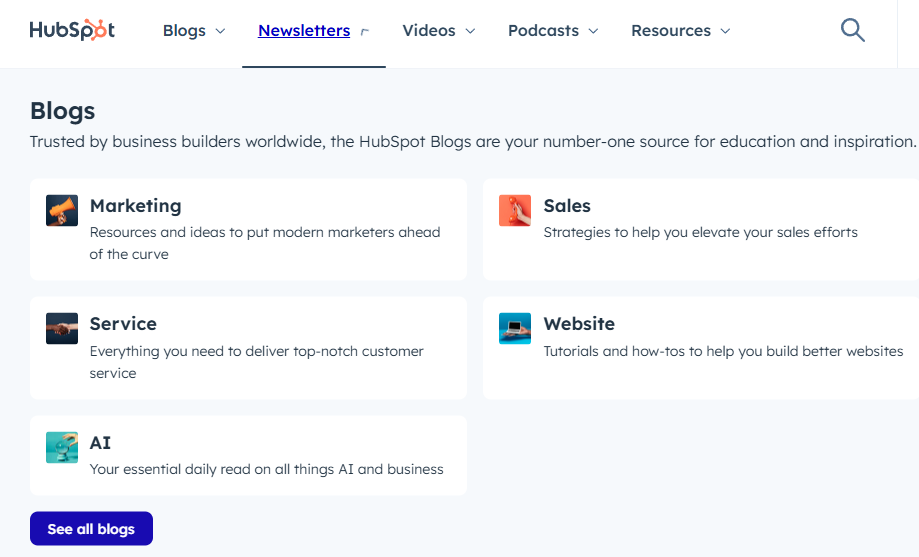
Task: Expand the Newsletters menu chevron
Action: (x=365, y=31)
